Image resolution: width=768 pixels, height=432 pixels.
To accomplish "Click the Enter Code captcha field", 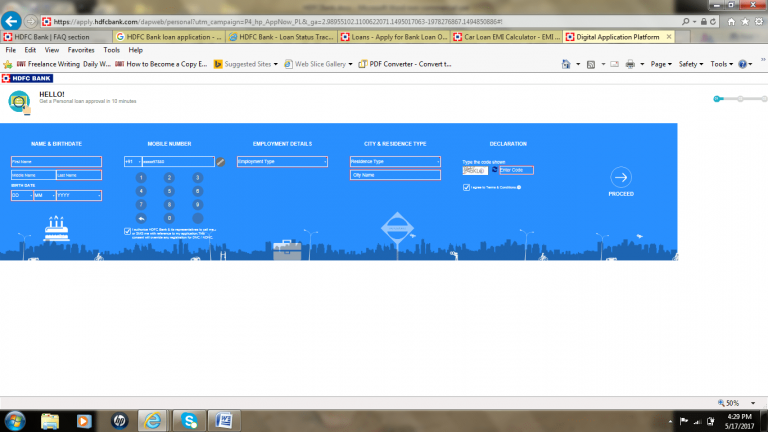I will coord(517,171).
